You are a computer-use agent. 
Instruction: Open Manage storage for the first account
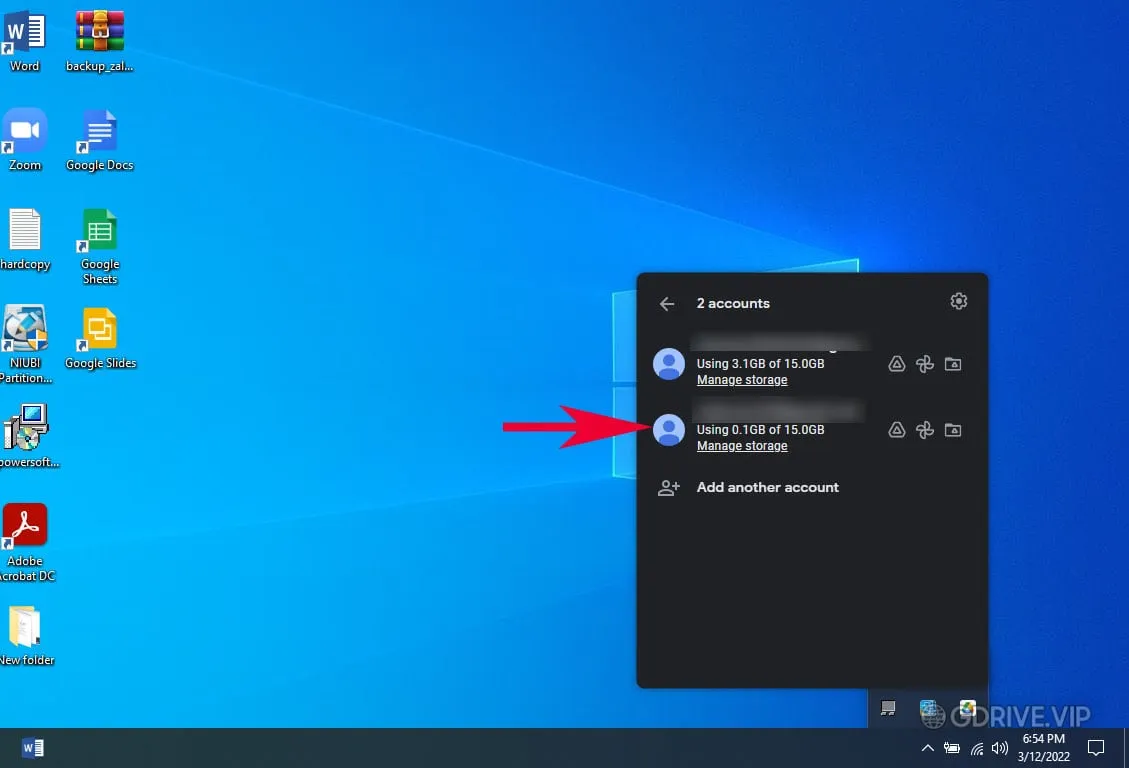click(x=742, y=380)
